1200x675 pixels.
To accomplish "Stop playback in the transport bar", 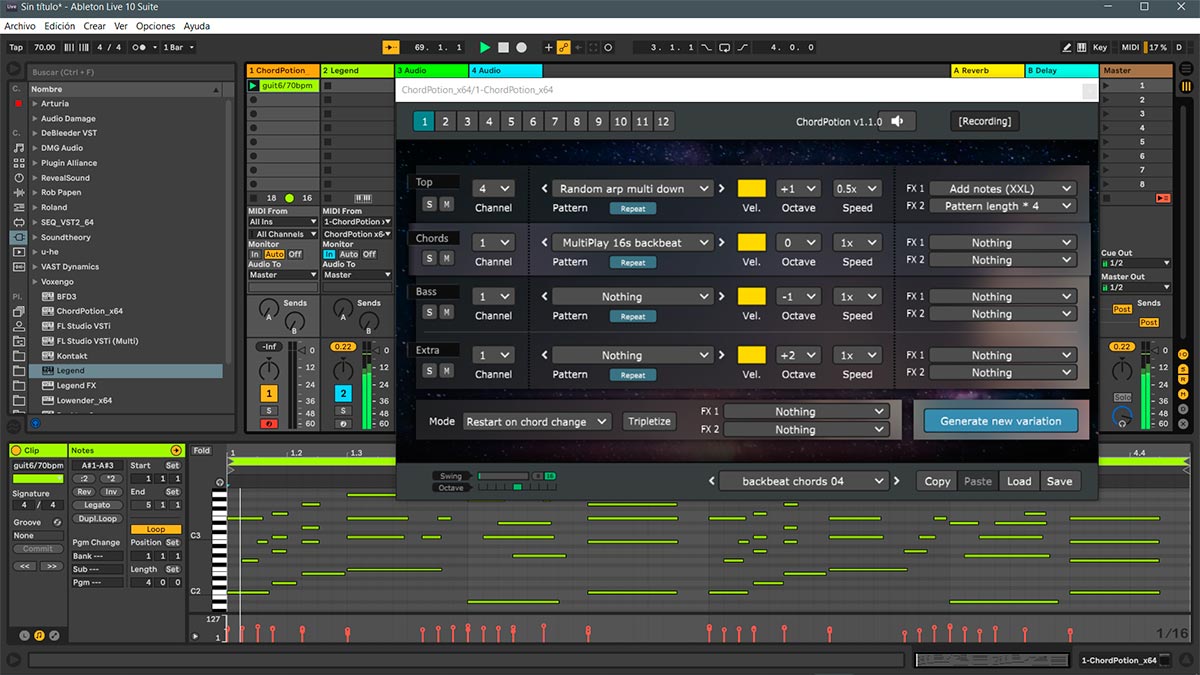I will pos(504,47).
